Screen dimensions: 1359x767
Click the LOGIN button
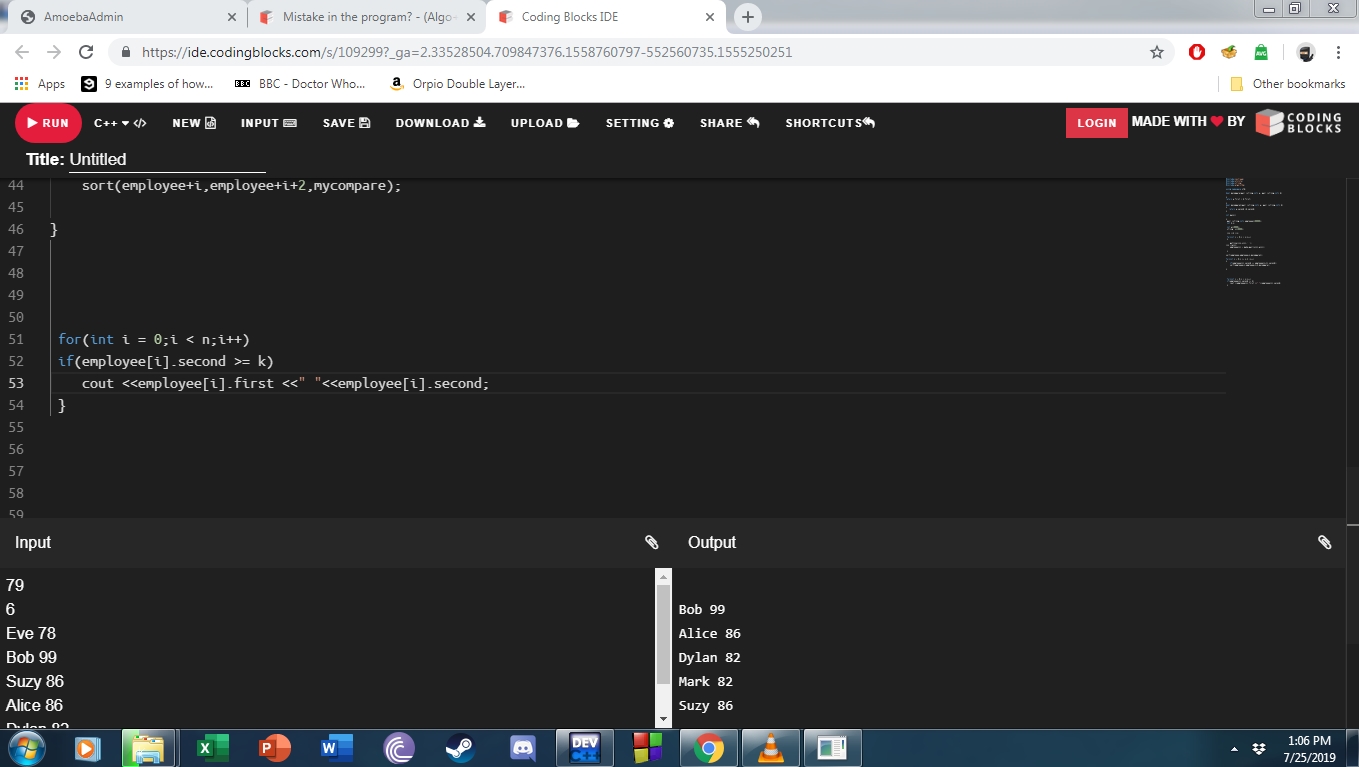pos(1096,123)
